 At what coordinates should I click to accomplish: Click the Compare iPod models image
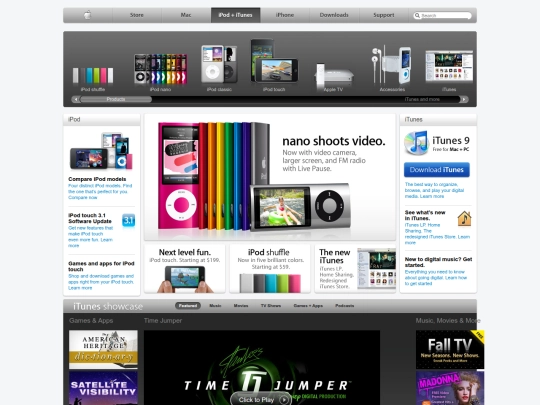101,152
